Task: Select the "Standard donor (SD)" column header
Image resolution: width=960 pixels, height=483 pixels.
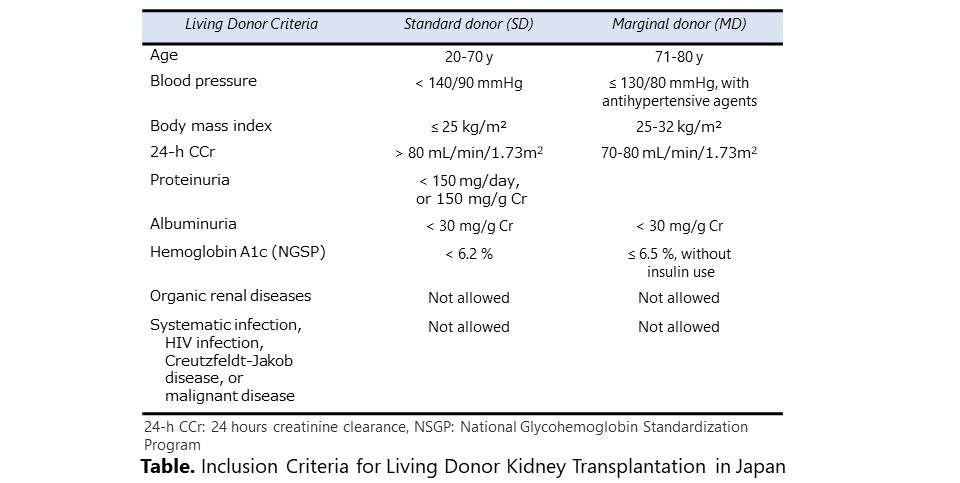Action: (x=468, y=25)
